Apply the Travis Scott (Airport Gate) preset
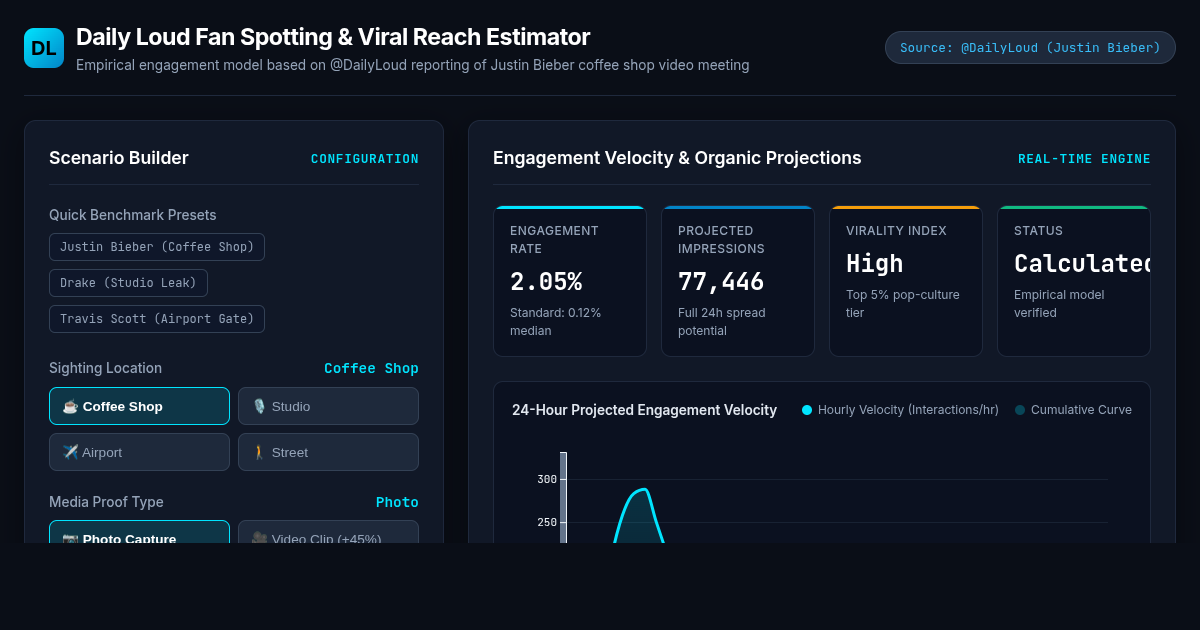The height and width of the screenshot is (630, 1200). (157, 319)
